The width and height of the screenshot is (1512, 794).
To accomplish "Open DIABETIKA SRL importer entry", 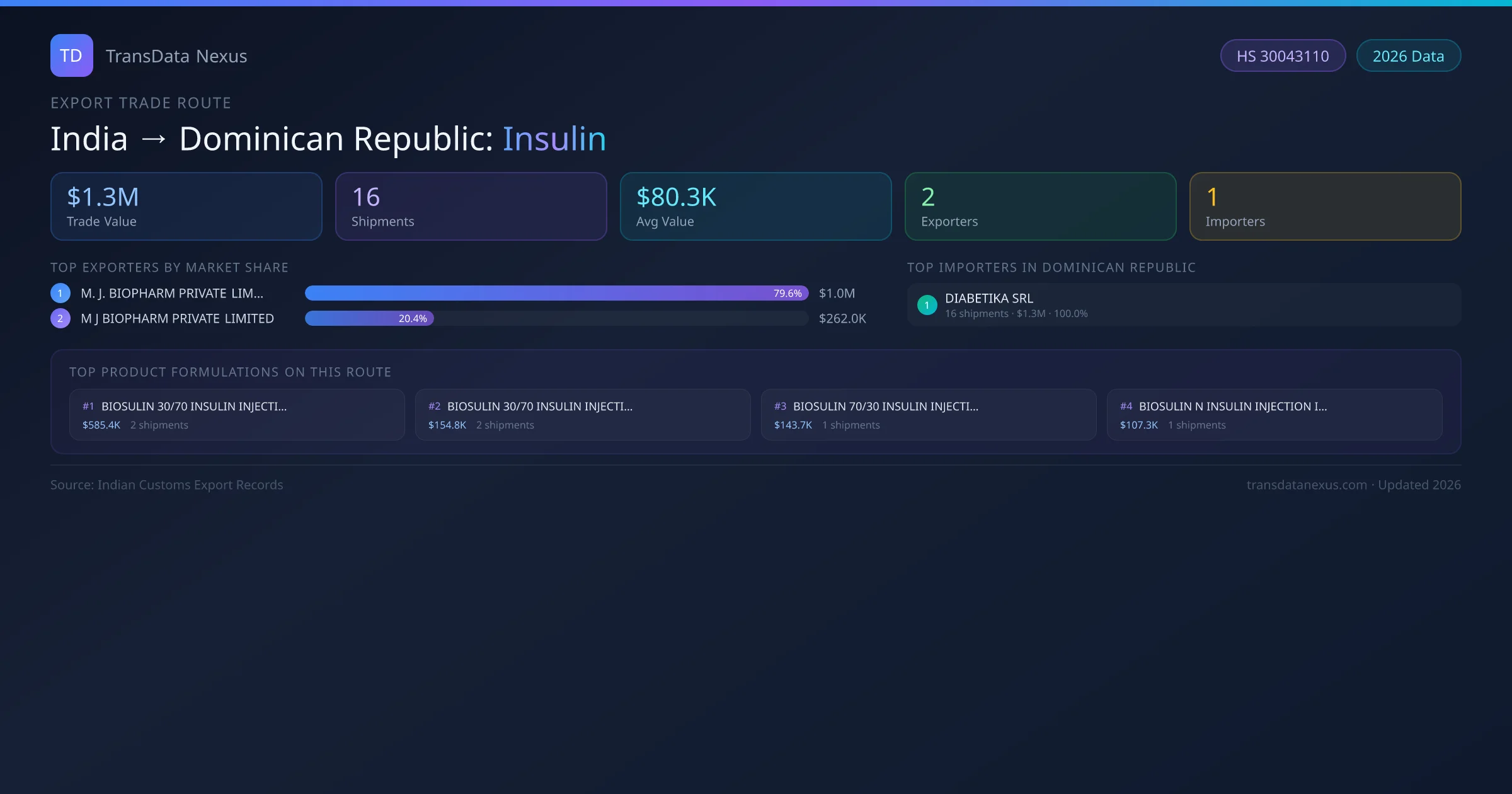I will pyautogui.click(x=1183, y=305).
